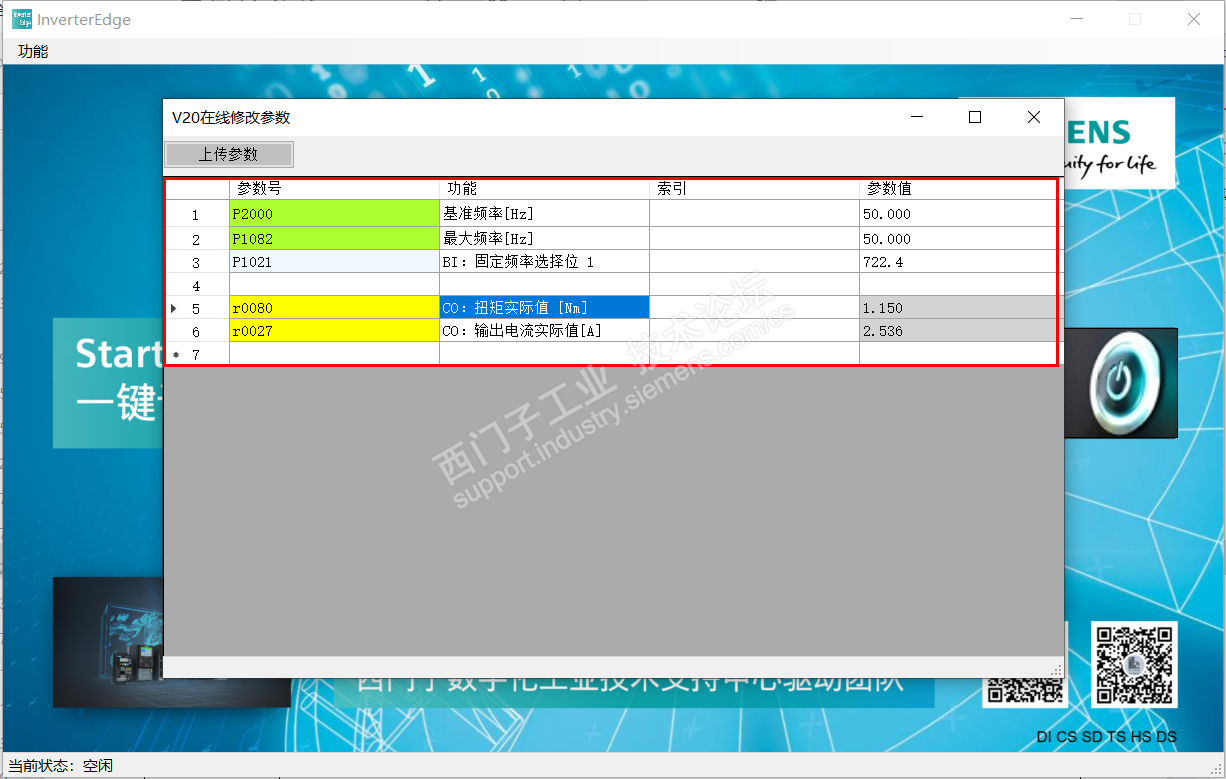Click the 参数号 column header

click(334, 189)
